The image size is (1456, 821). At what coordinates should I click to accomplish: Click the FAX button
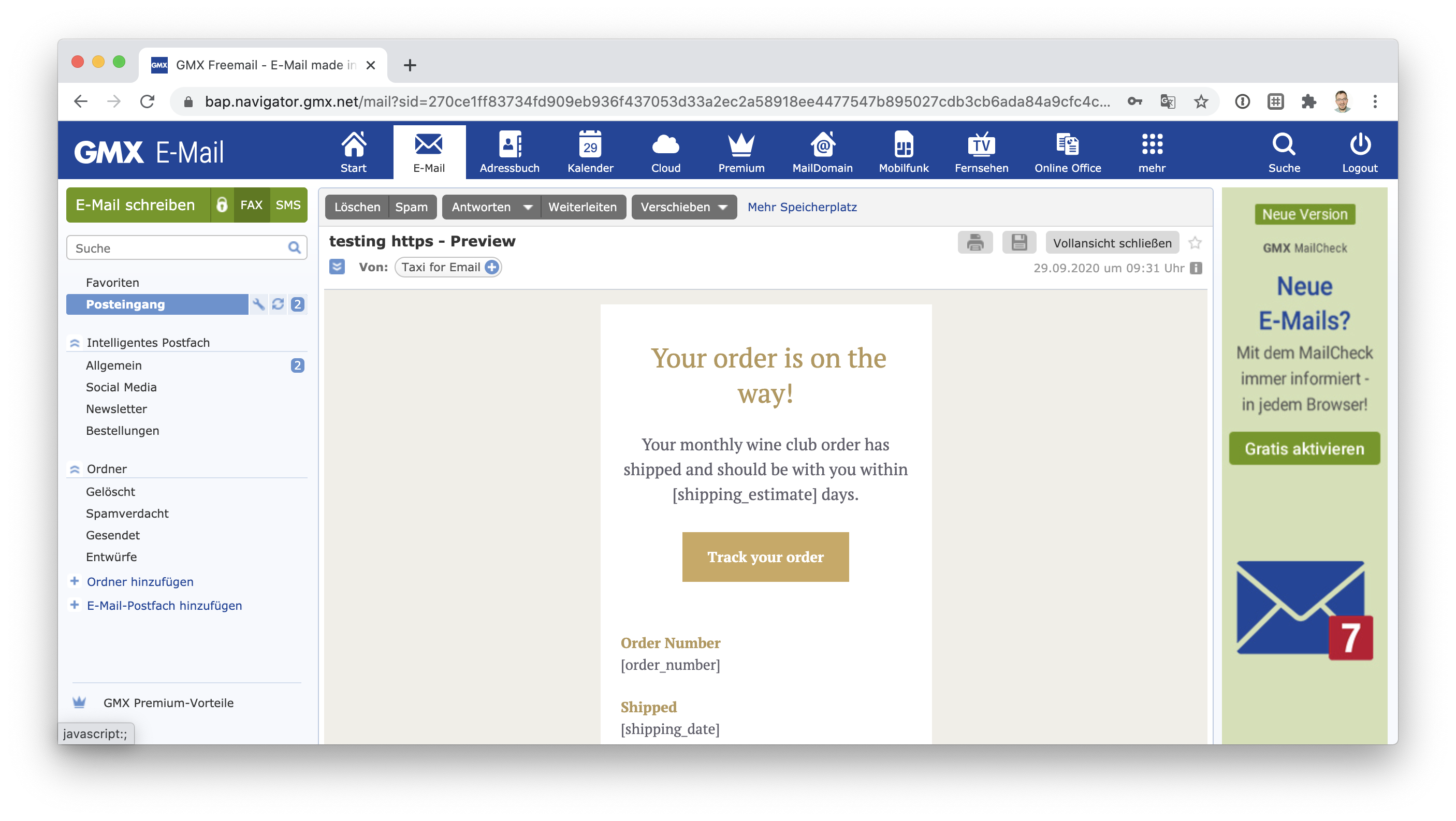coord(251,204)
